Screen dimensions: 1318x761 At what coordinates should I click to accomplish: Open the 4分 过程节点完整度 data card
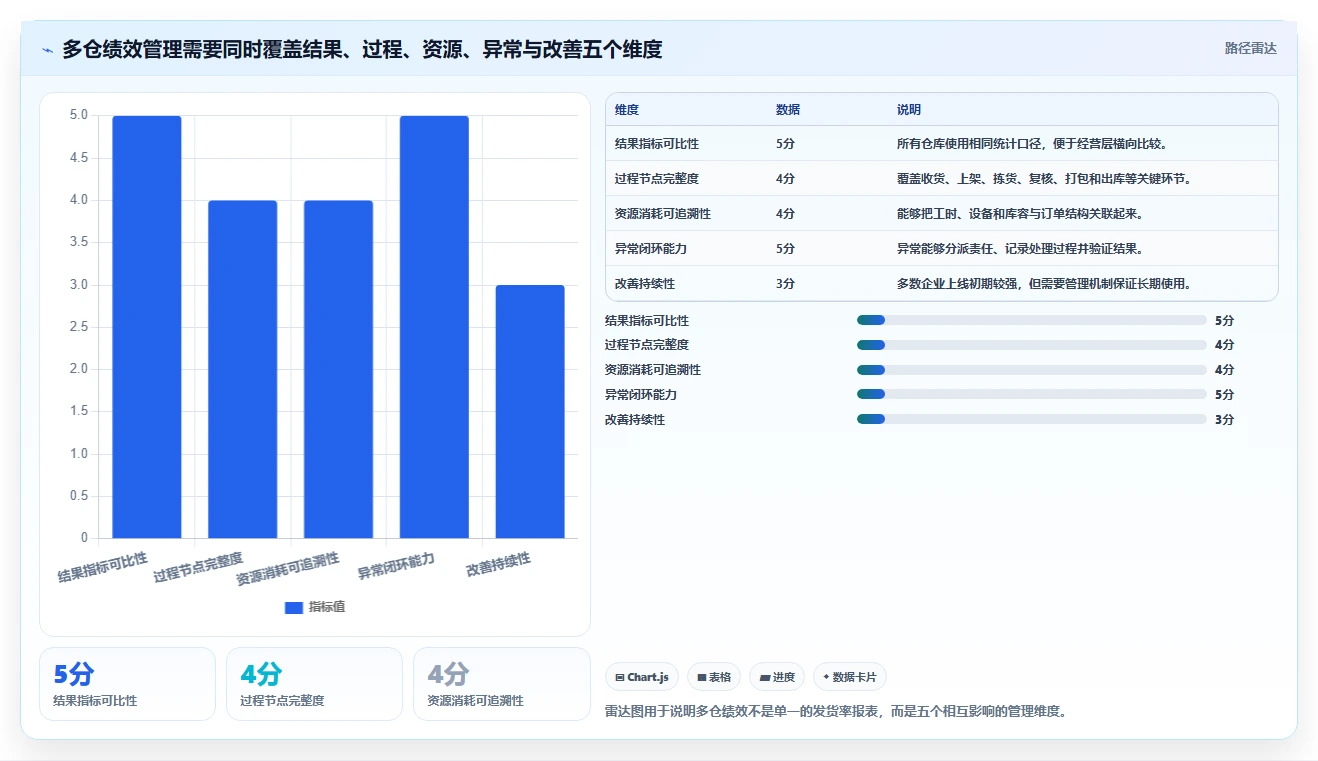pyautogui.click(x=314, y=684)
